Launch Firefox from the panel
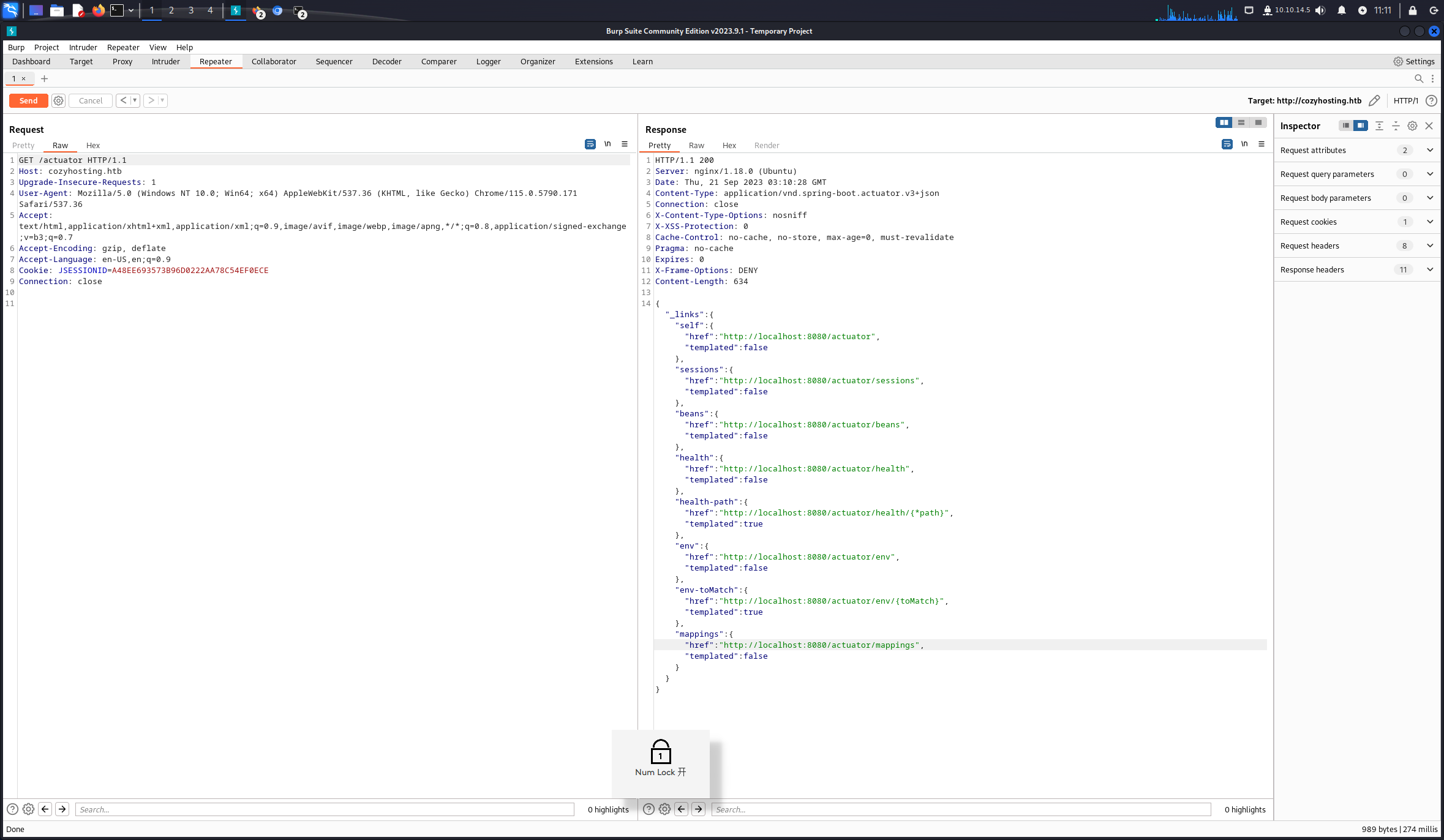Screen dimensions: 1444x840 point(98,10)
